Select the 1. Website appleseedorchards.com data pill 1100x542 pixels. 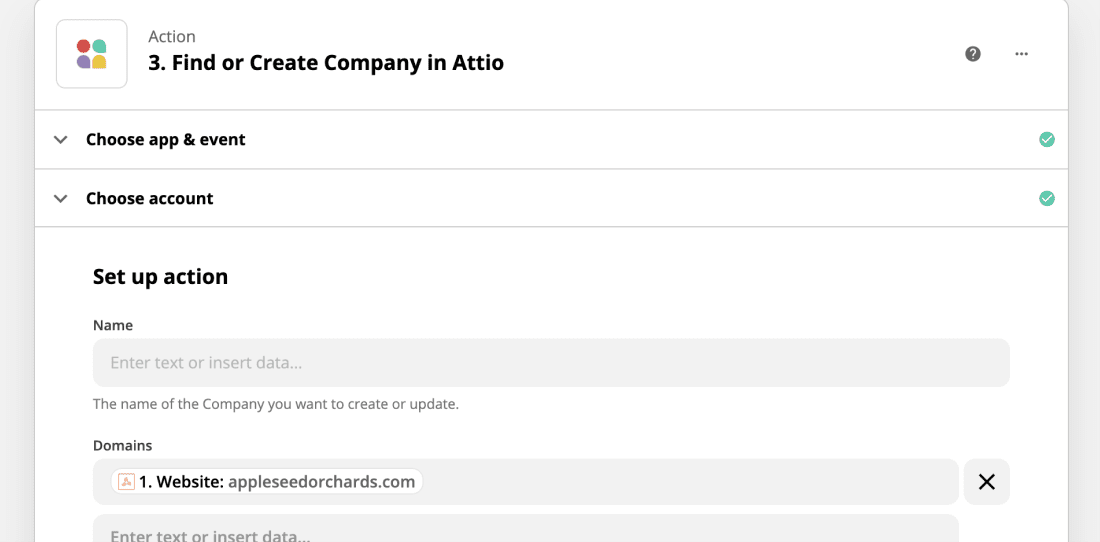(x=267, y=482)
